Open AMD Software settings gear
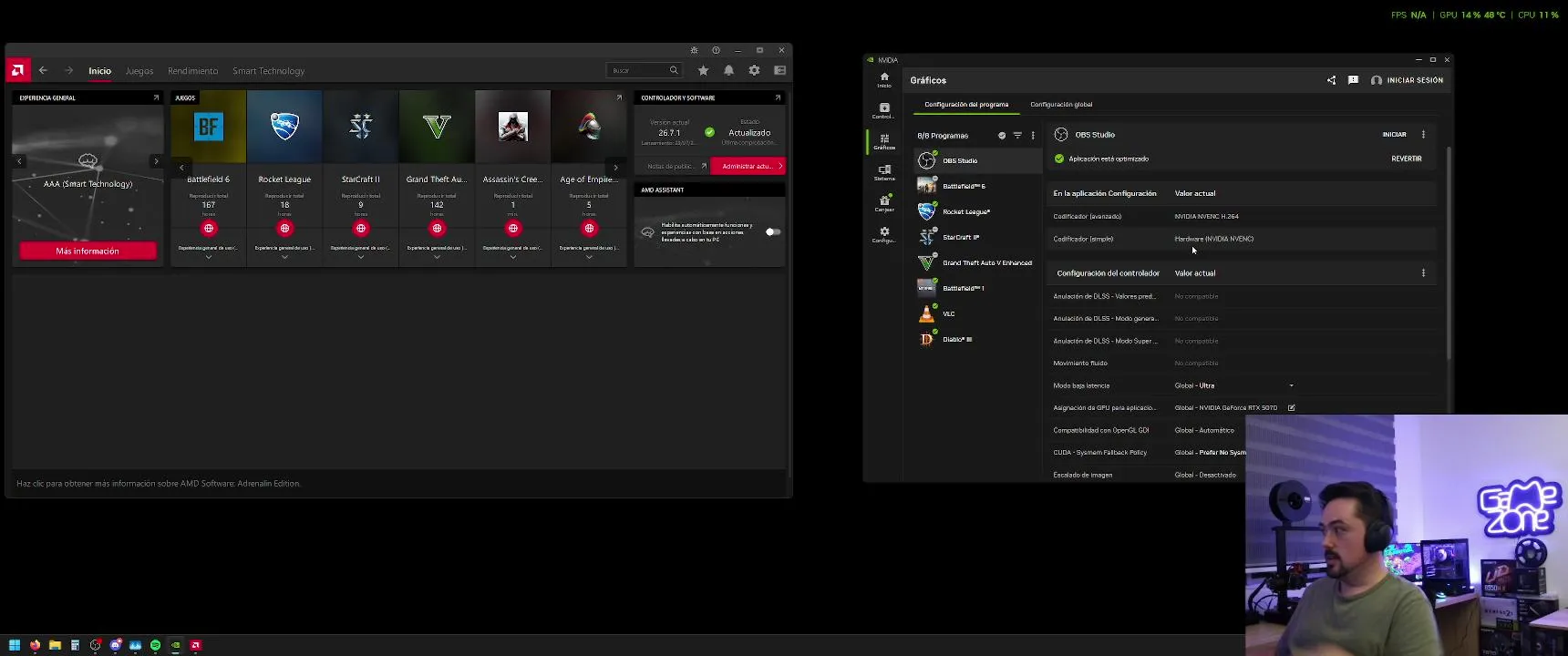 pos(754,70)
